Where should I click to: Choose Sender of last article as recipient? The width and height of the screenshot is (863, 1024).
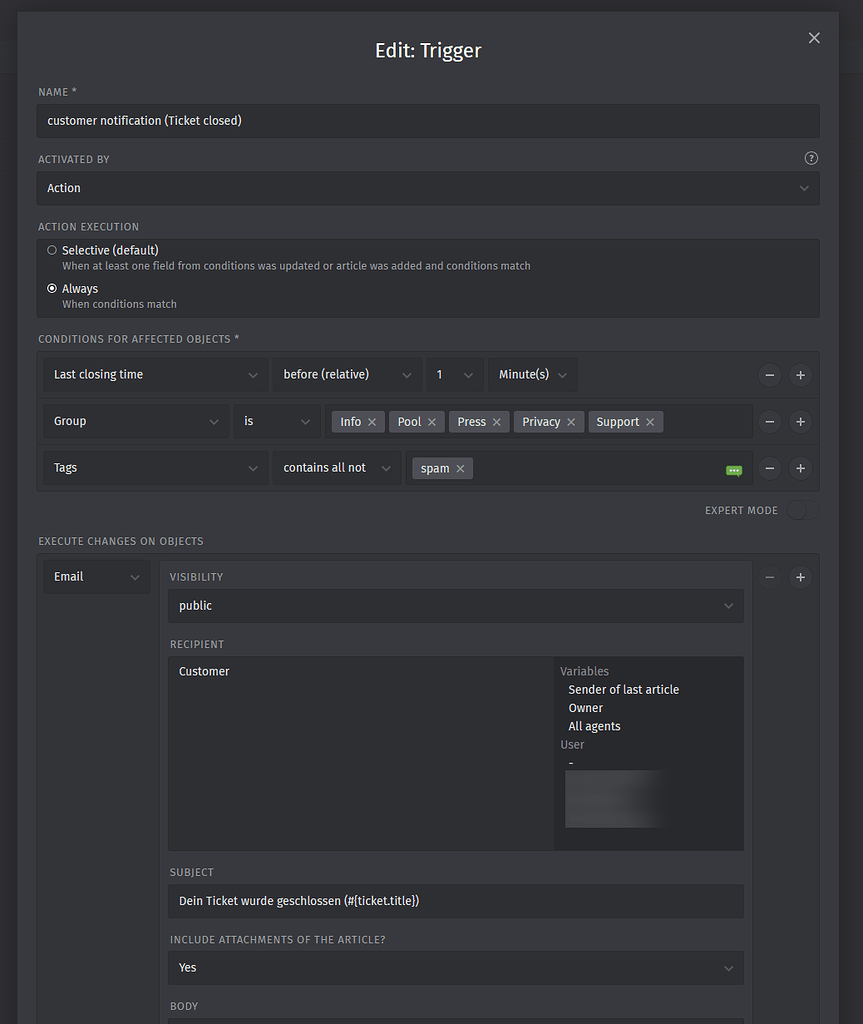[x=623, y=690]
